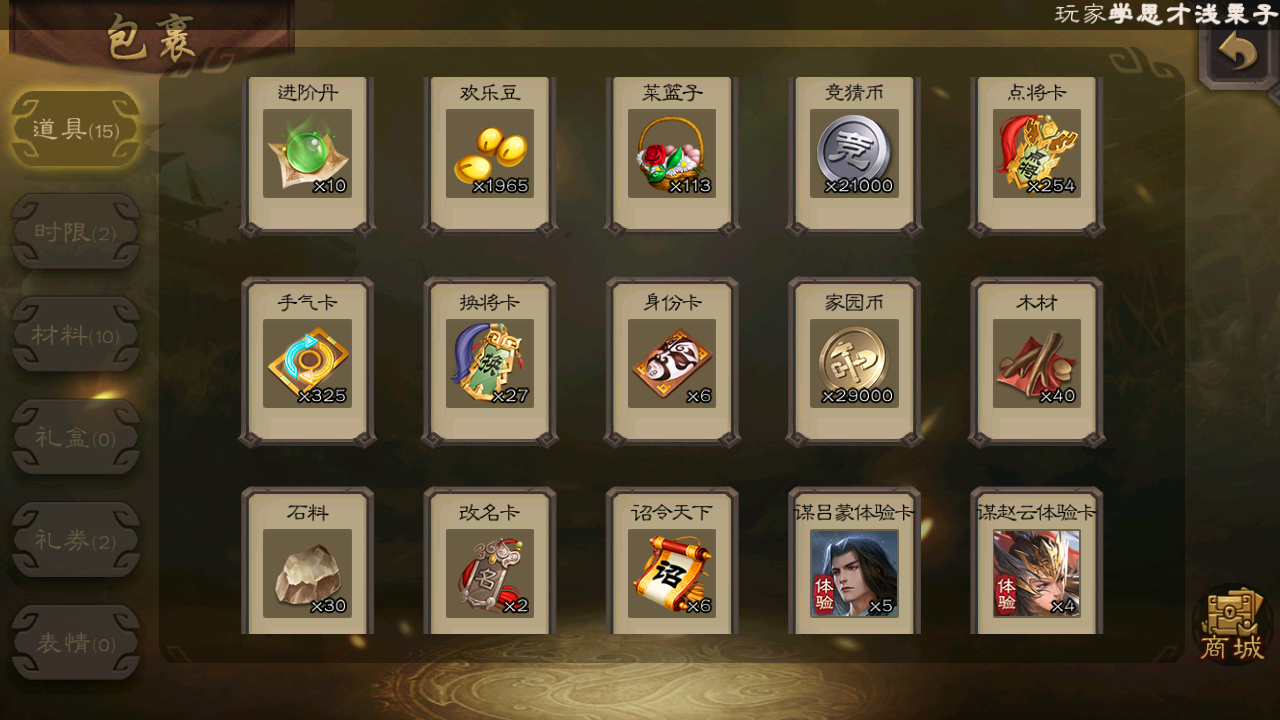Select the 家园币 bronze coin item
1280x720 pixels.
[x=854, y=363]
